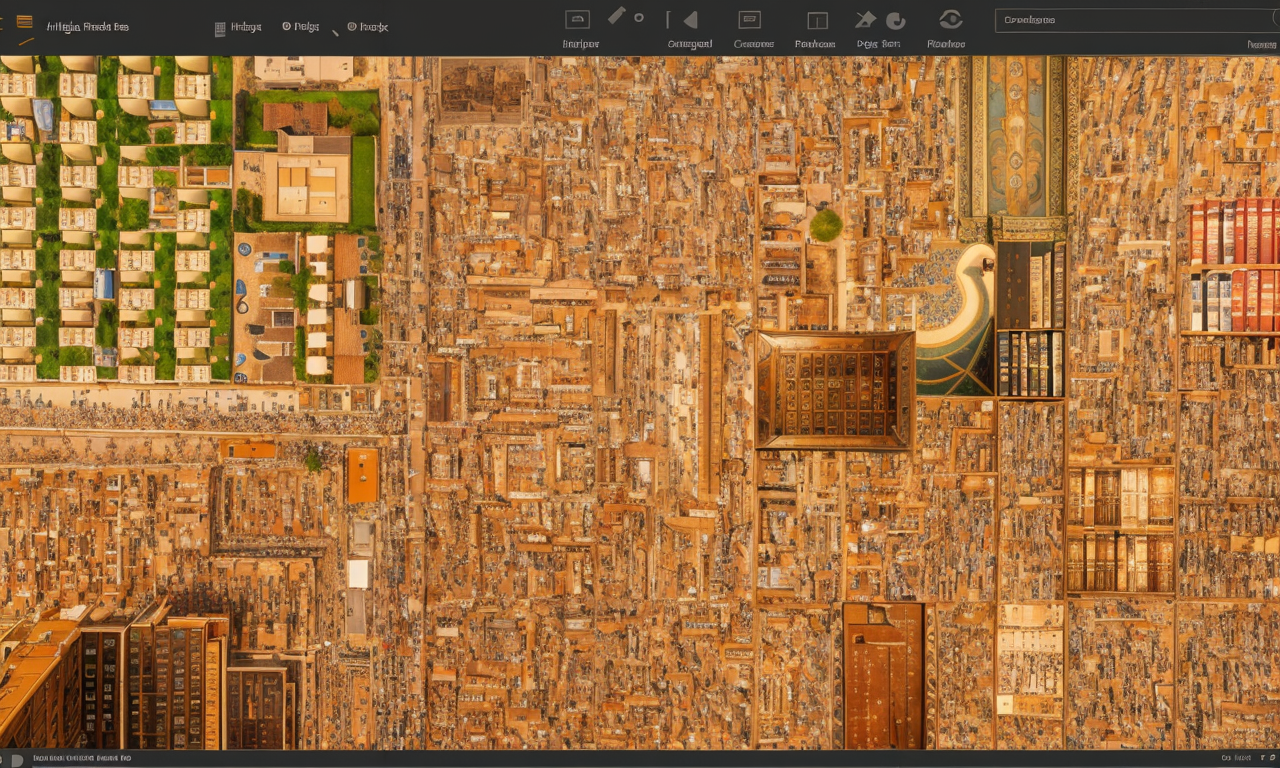The width and height of the screenshot is (1280, 768).
Task: Click the left-pointing triangle icon
Action: pos(689,20)
